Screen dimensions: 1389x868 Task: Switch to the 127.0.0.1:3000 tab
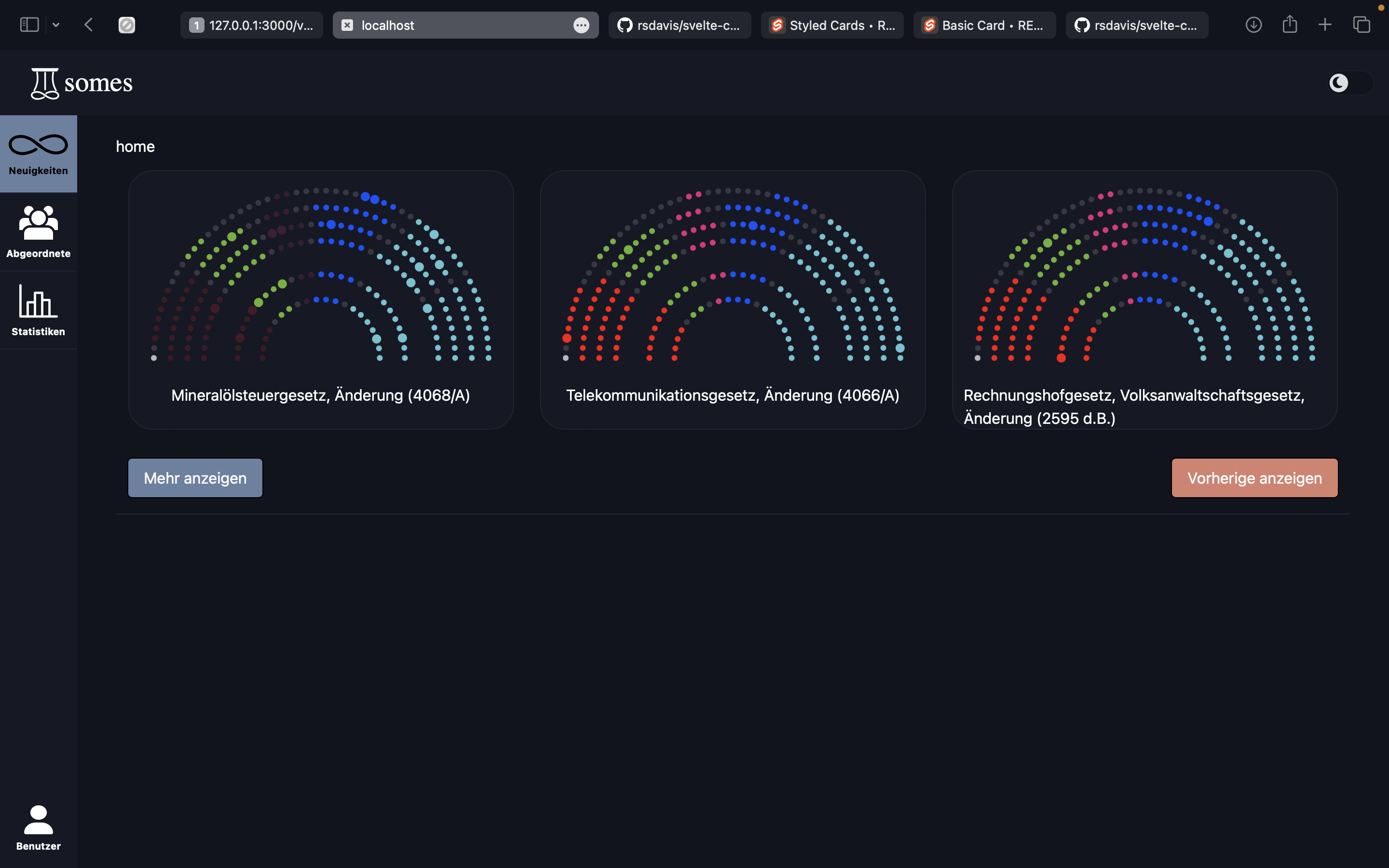tap(251, 25)
